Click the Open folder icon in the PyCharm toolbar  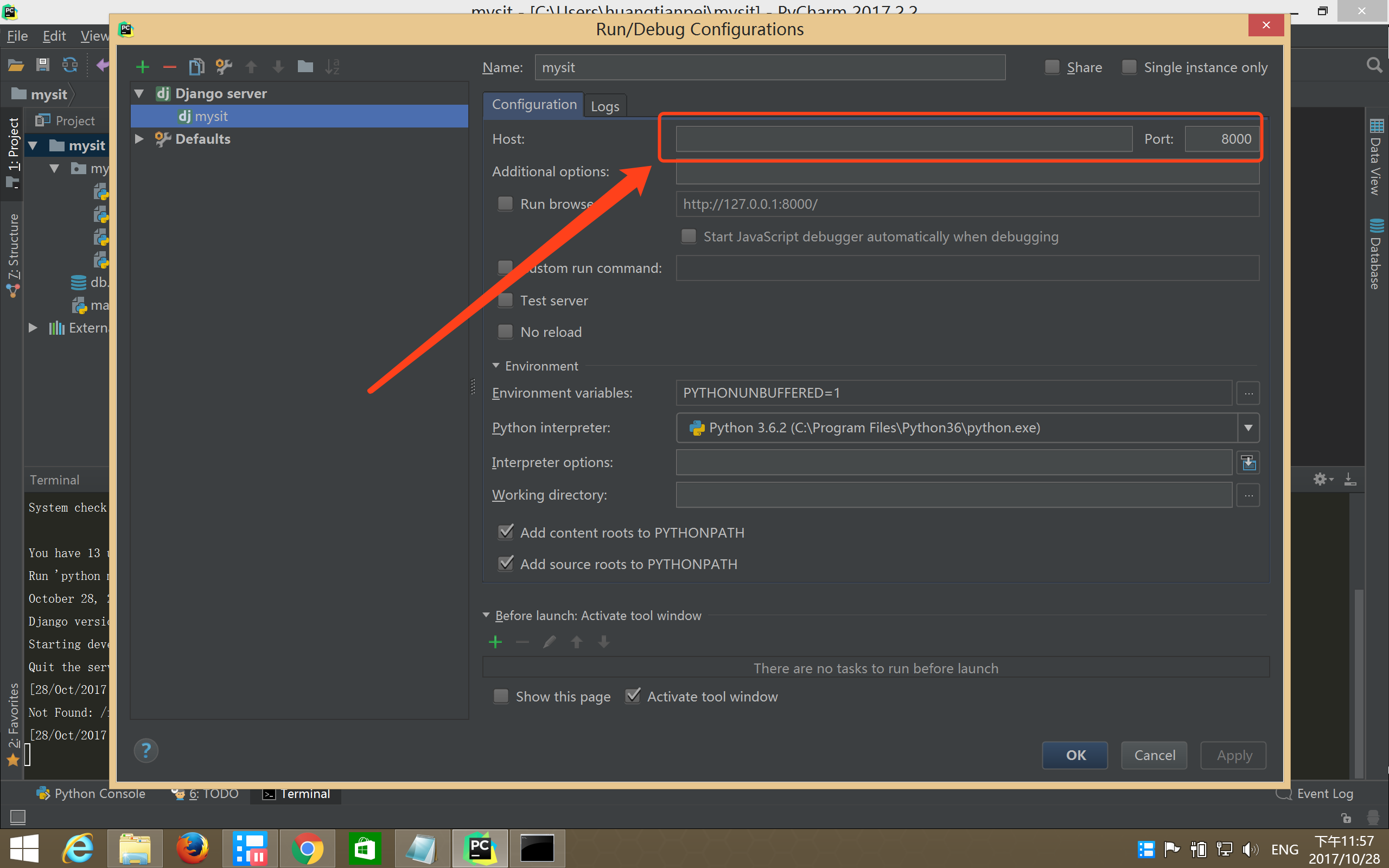coord(16,65)
